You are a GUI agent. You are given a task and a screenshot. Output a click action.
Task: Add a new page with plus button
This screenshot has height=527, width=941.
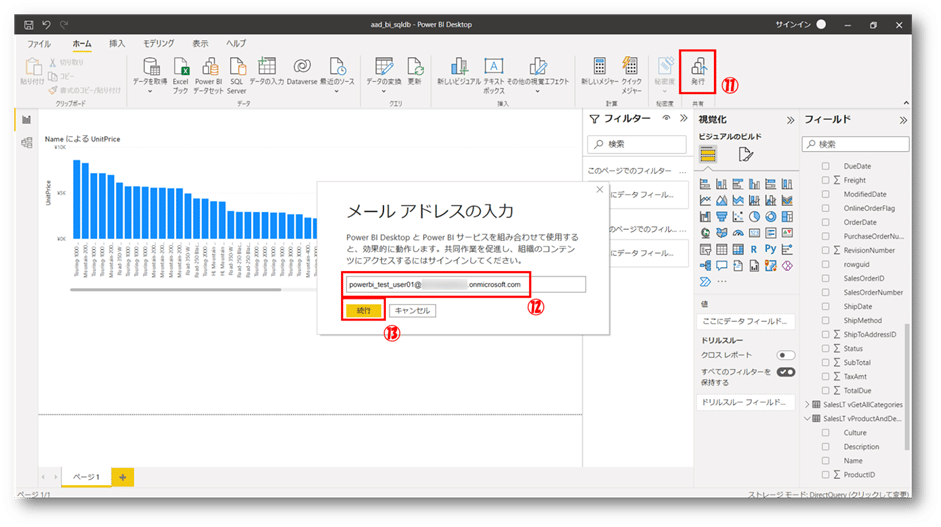pyautogui.click(x=122, y=477)
